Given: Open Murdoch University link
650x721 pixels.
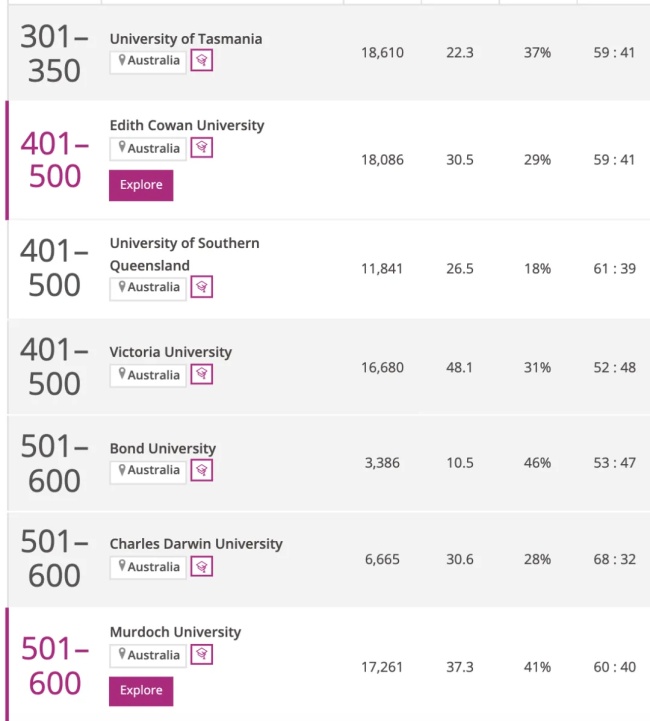Looking at the screenshot, I should point(175,632).
